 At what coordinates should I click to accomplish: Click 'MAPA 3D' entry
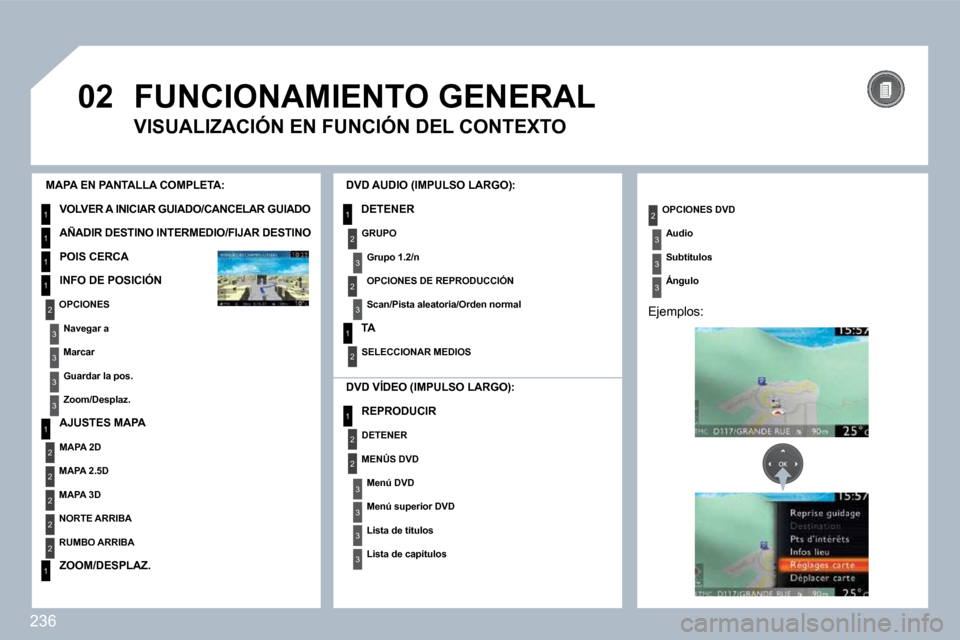(80, 495)
